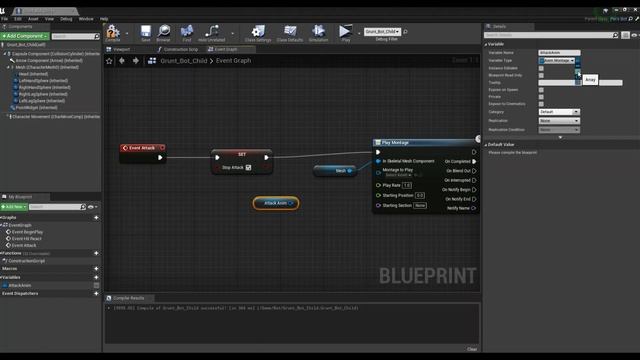Click the Find toolbar icon
This screenshot has height=360, width=640.
[187, 33]
